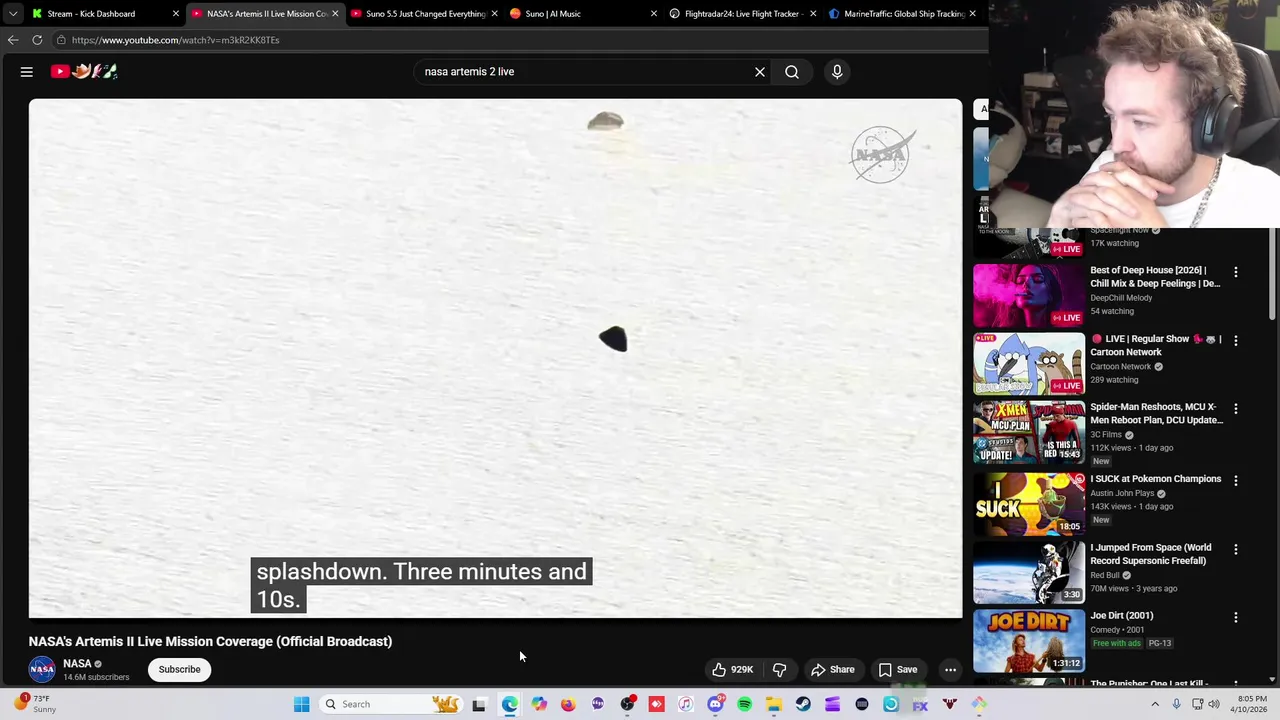Open I Jumped From Space video title
Viewport: 1280px width, 720px height.
(1151, 554)
